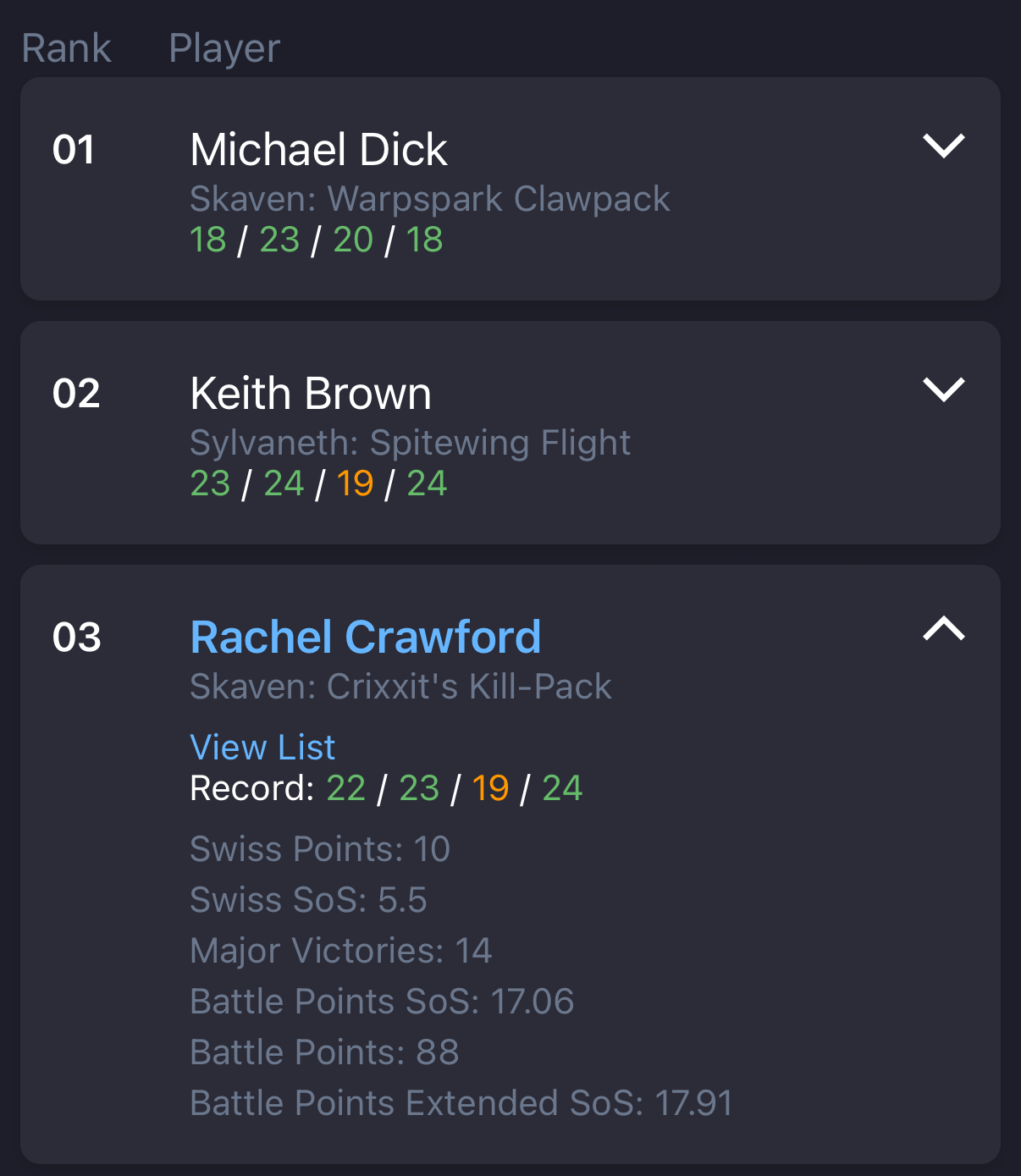Click the Swiss Points: 10 stat
This screenshot has width=1021, height=1176.
tap(320, 849)
